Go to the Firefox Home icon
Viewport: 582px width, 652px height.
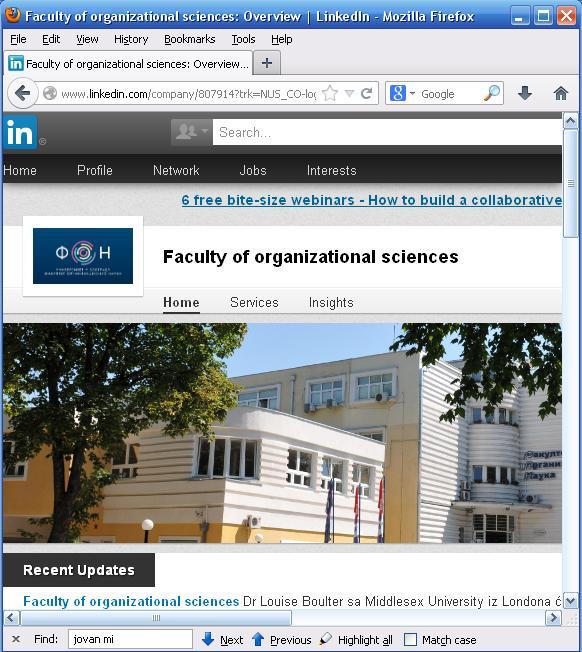(560, 93)
